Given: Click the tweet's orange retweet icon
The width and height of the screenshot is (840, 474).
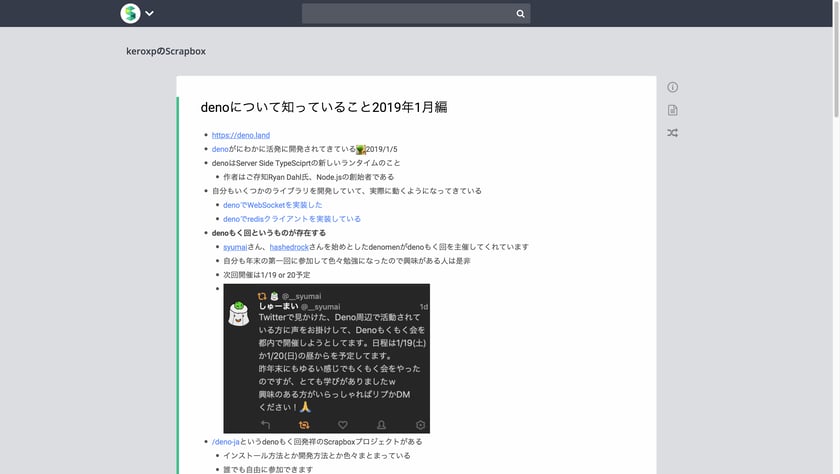Looking at the screenshot, I should pos(304,425).
